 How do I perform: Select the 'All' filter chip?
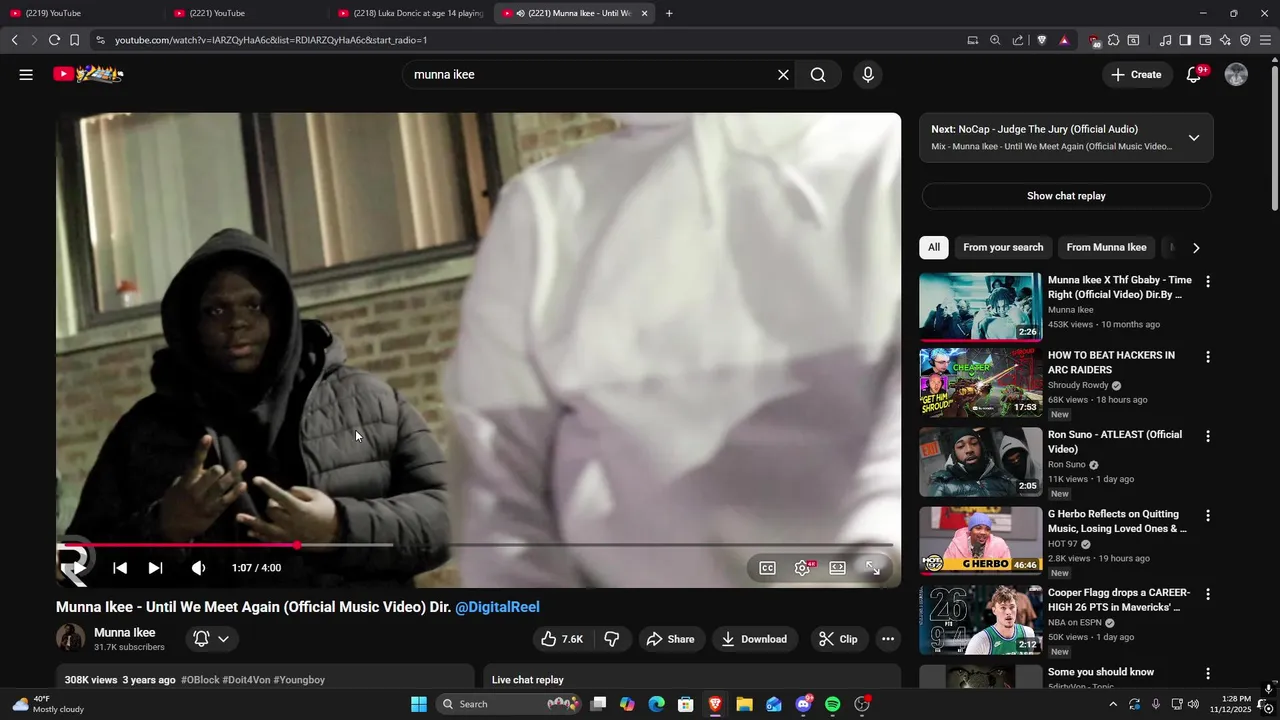(x=934, y=247)
